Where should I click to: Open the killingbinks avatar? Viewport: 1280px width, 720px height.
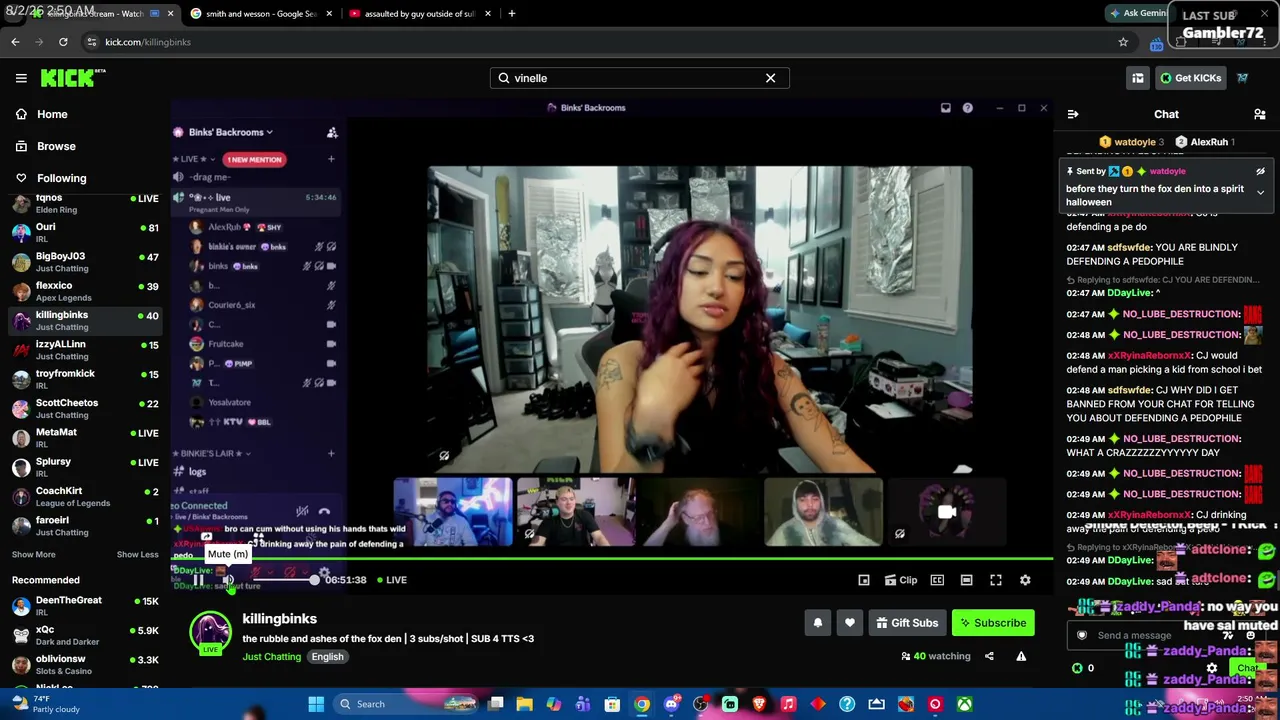[211, 633]
